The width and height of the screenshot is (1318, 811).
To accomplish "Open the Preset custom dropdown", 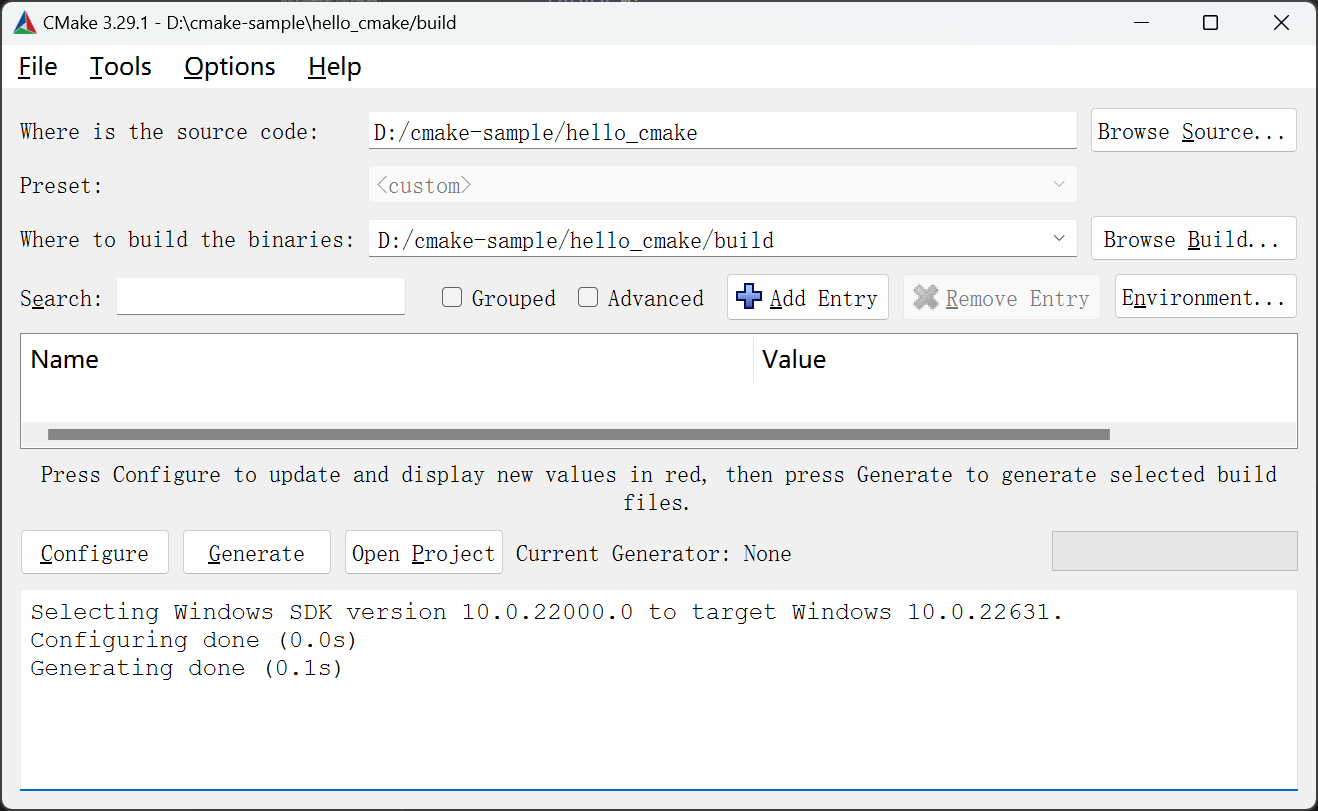I will point(1059,185).
